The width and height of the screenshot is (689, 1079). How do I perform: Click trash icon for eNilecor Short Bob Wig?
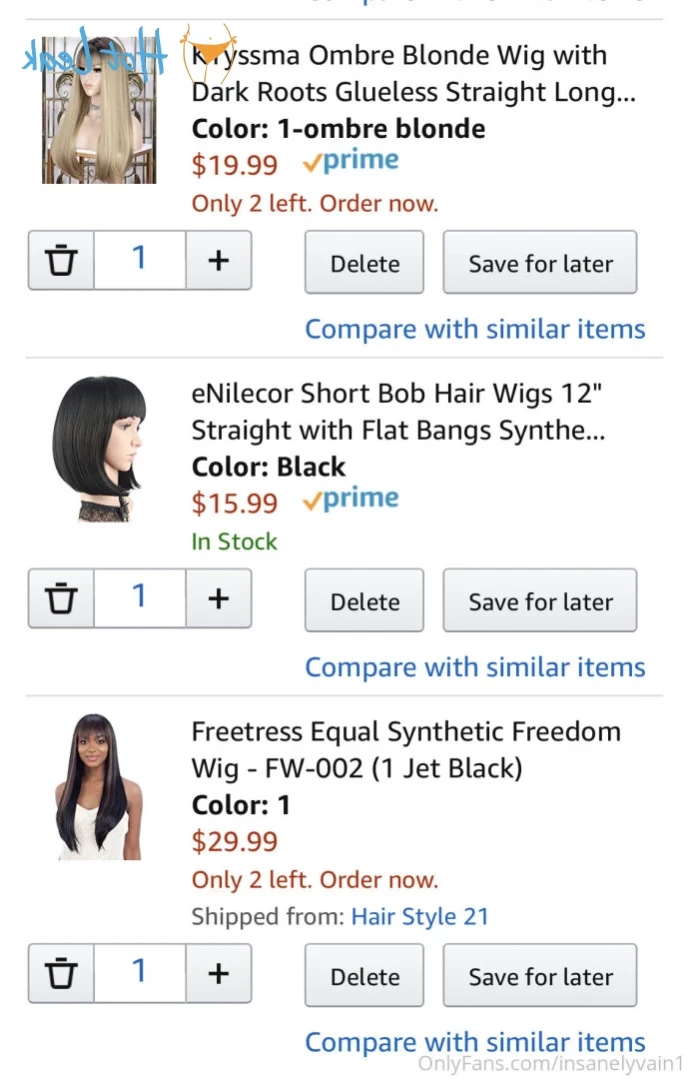click(x=61, y=599)
